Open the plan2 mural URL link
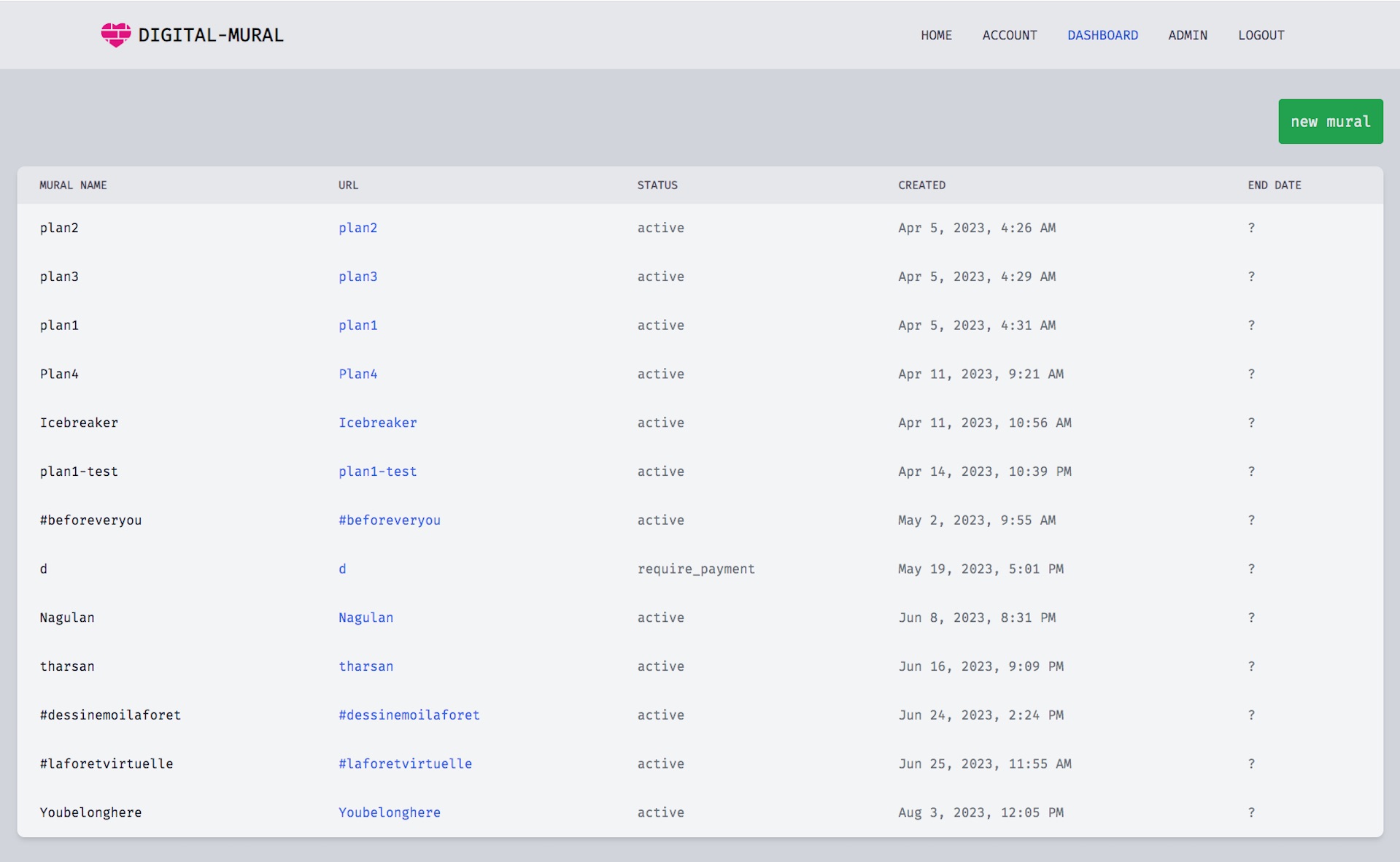 point(357,228)
